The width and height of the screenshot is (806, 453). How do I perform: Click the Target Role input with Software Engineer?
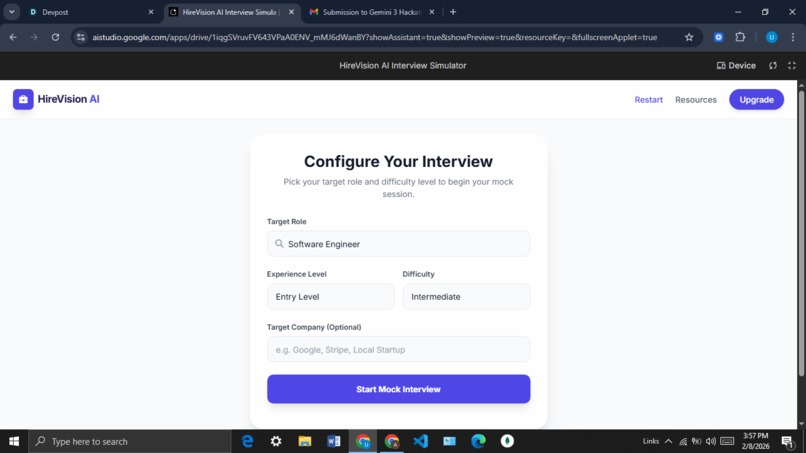(398, 244)
